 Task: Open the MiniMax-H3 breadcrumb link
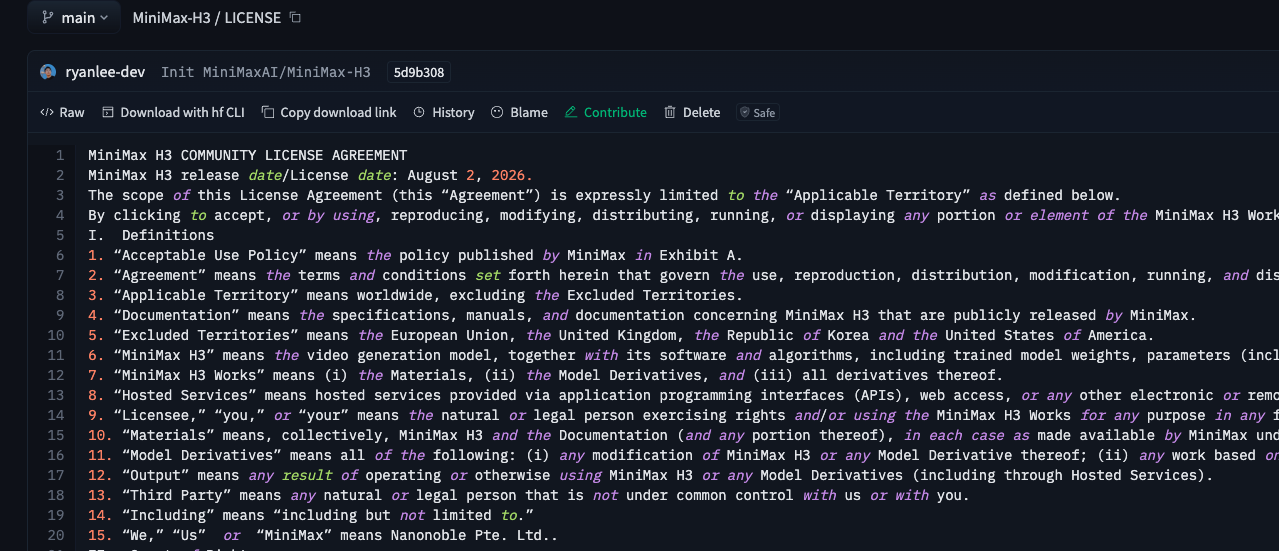pyautogui.click(x=173, y=18)
